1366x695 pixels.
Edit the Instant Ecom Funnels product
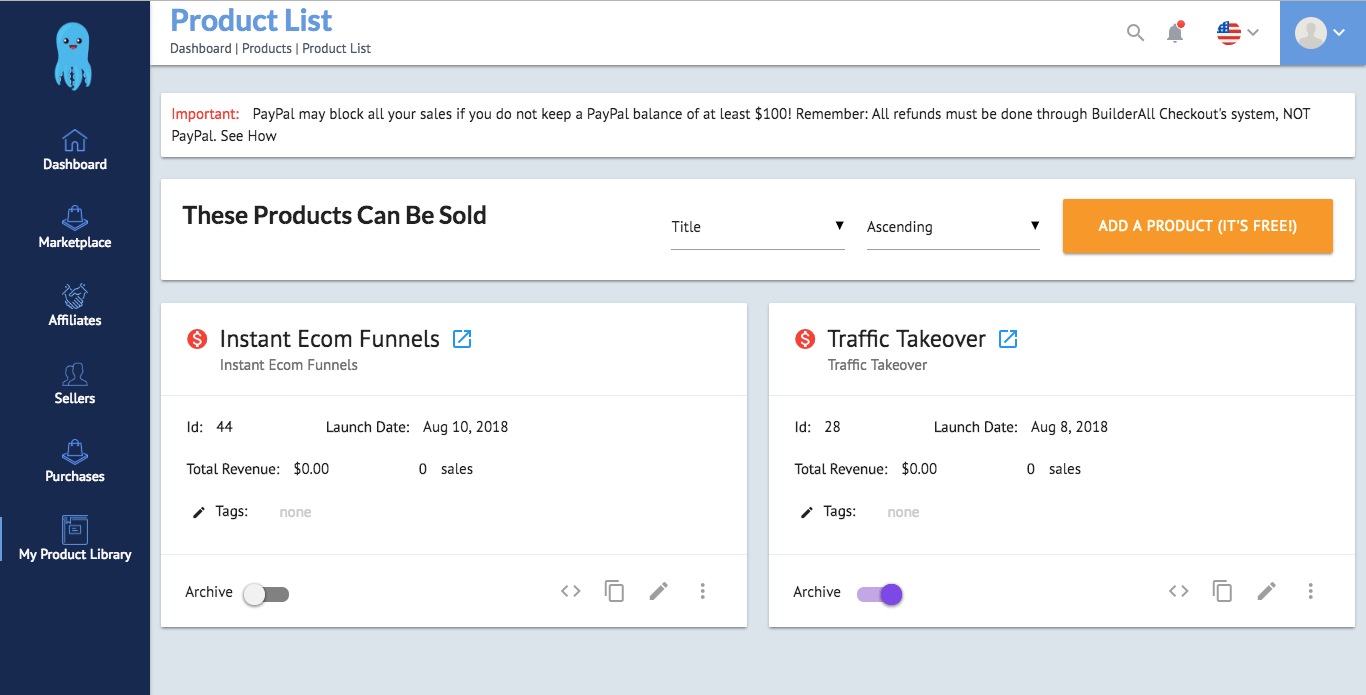click(x=658, y=591)
